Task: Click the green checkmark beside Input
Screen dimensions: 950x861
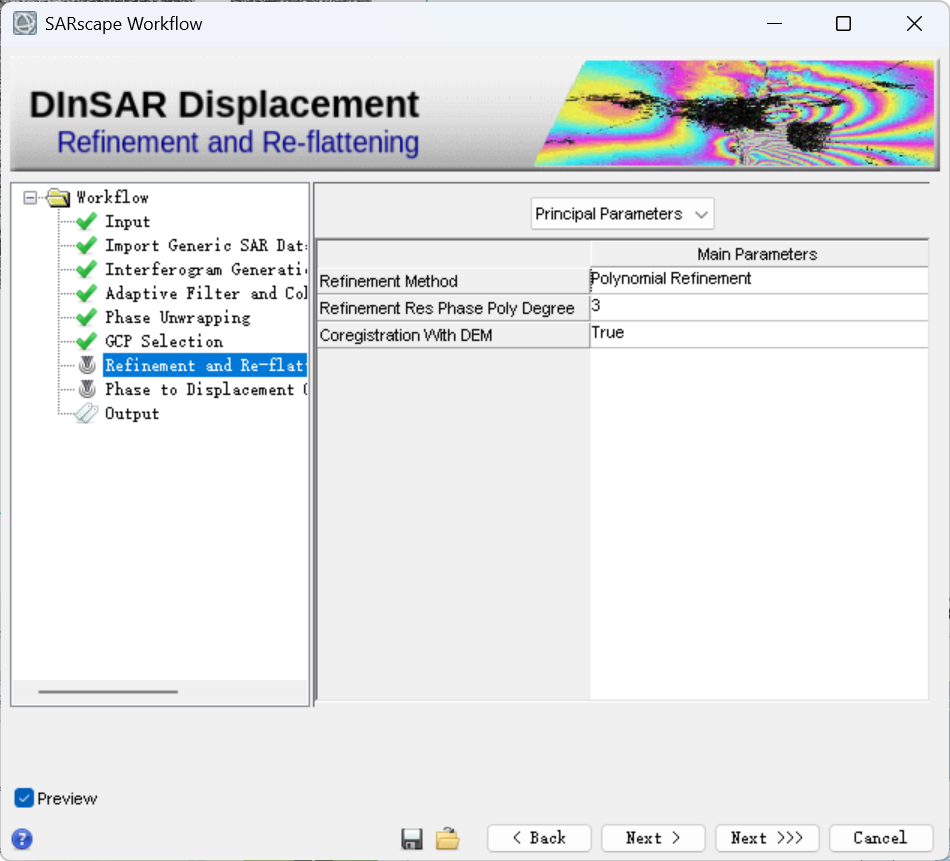Action: tap(87, 221)
